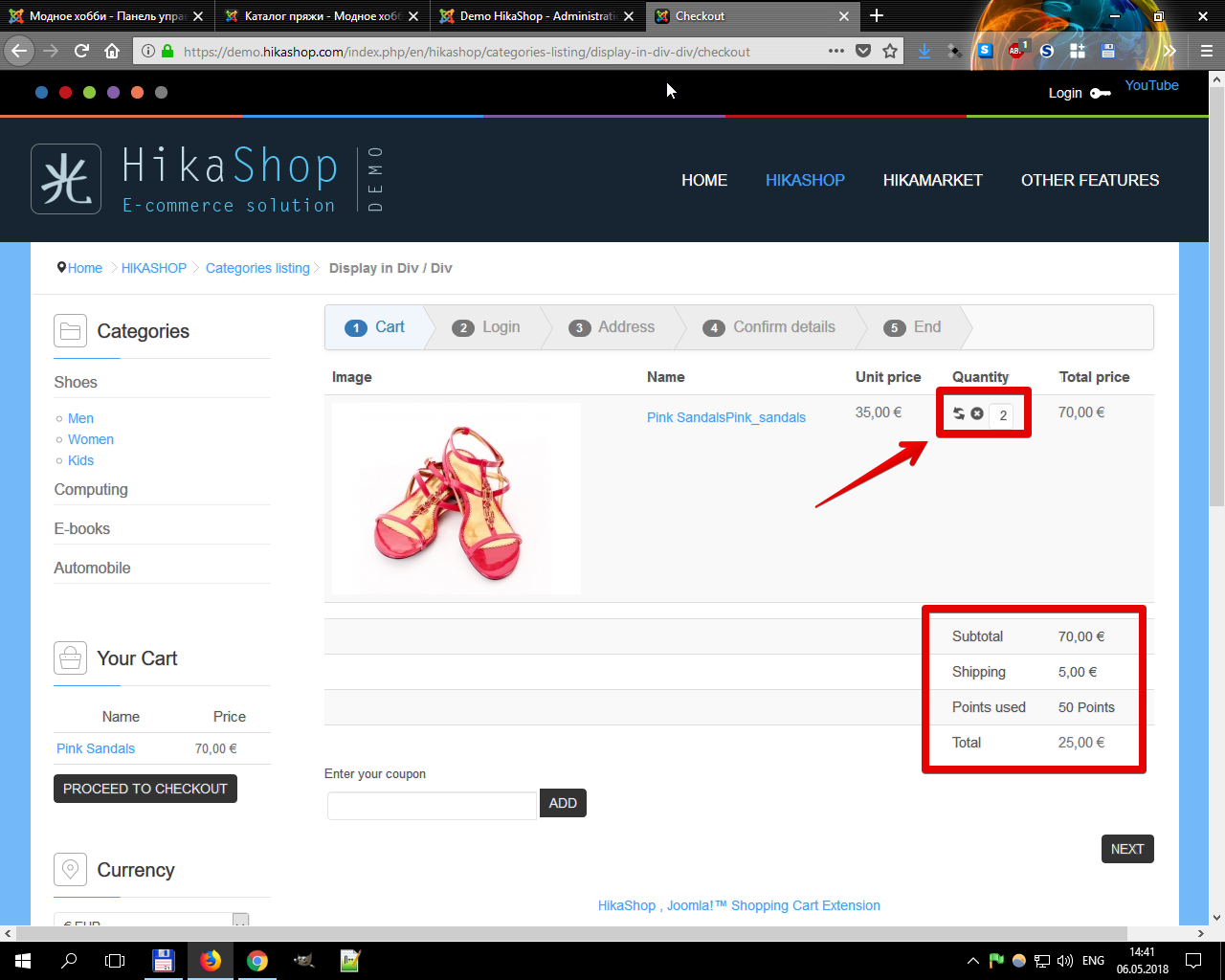The width and height of the screenshot is (1225, 980).
Task: Open the Computing category
Action: [91, 489]
